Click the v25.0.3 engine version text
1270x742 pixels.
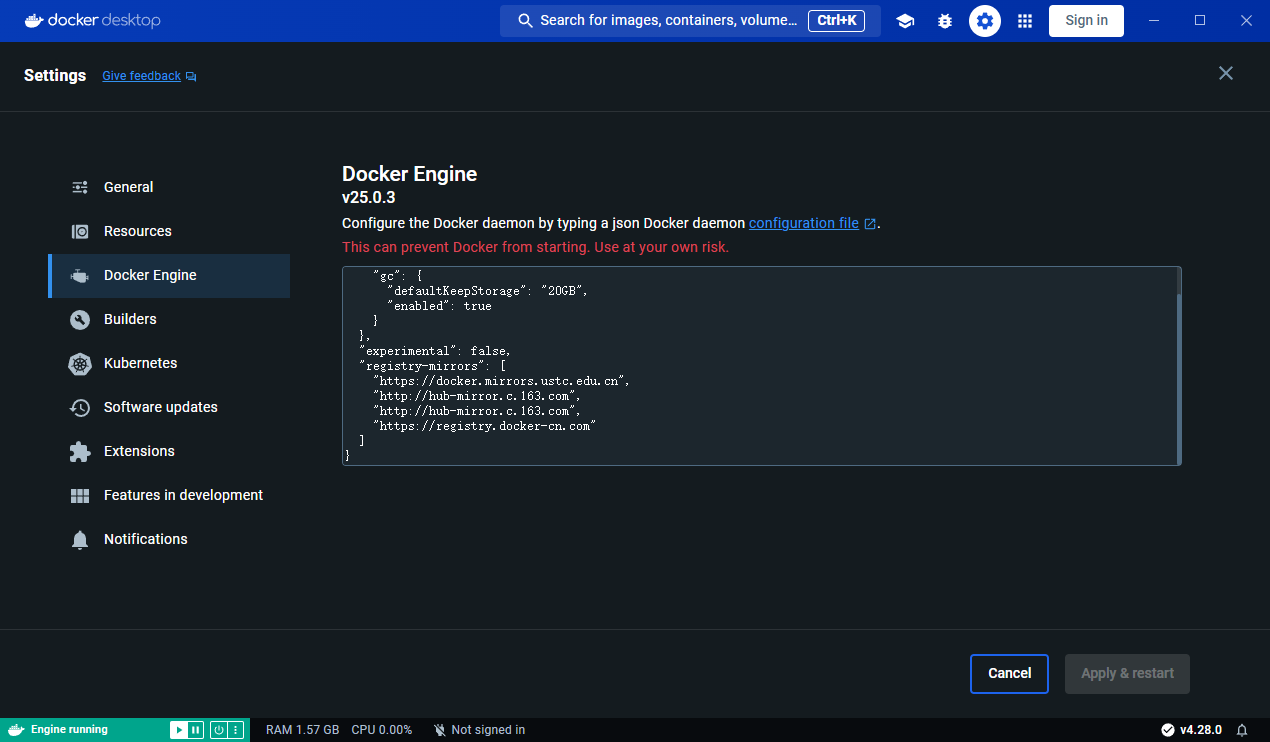[x=369, y=198]
